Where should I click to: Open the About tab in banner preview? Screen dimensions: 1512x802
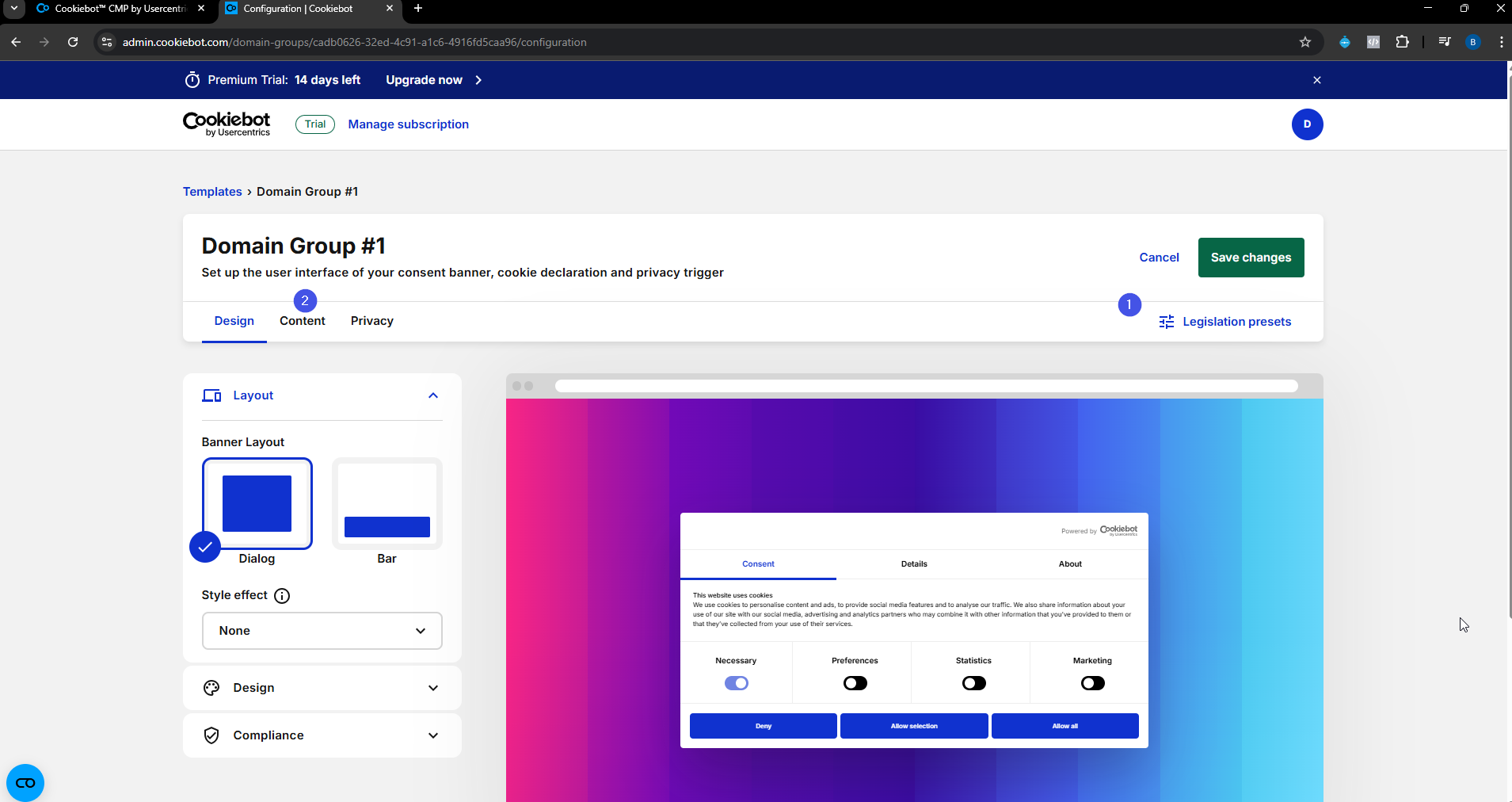[x=1070, y=564]
